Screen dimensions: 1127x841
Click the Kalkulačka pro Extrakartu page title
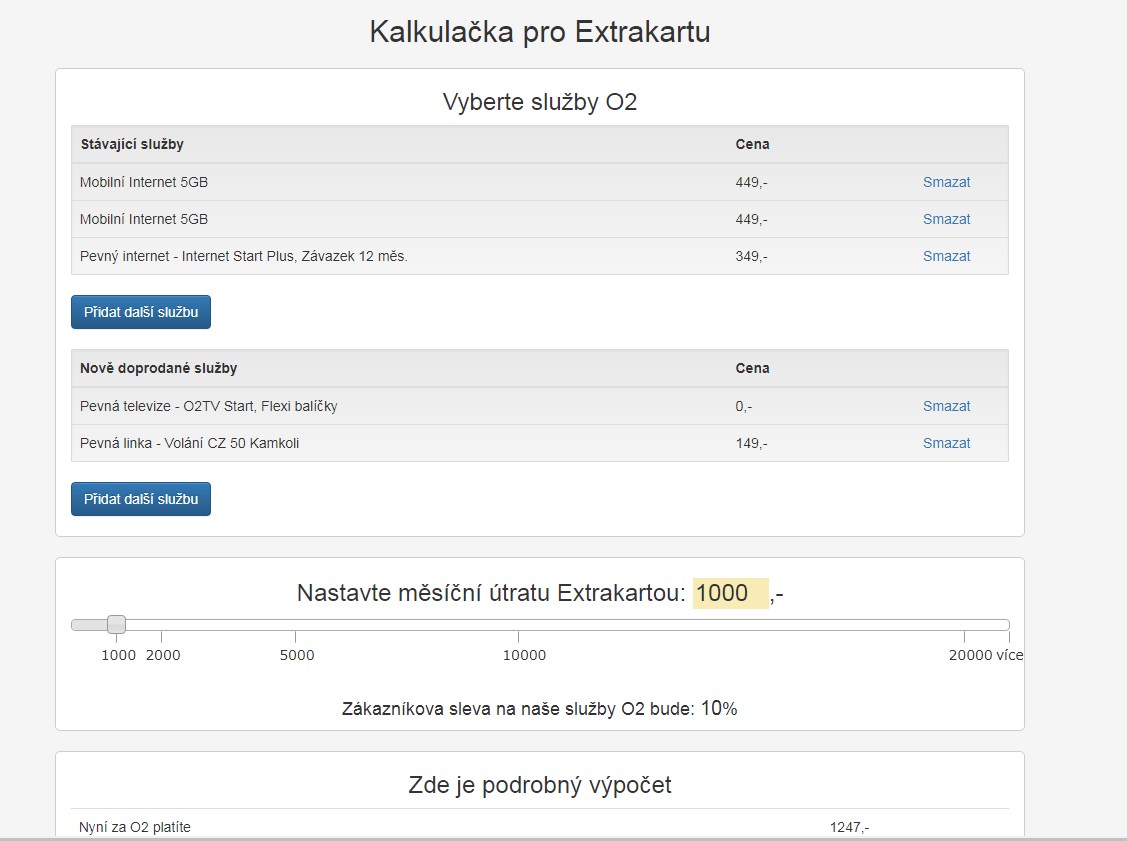click(x=539, y=32)
